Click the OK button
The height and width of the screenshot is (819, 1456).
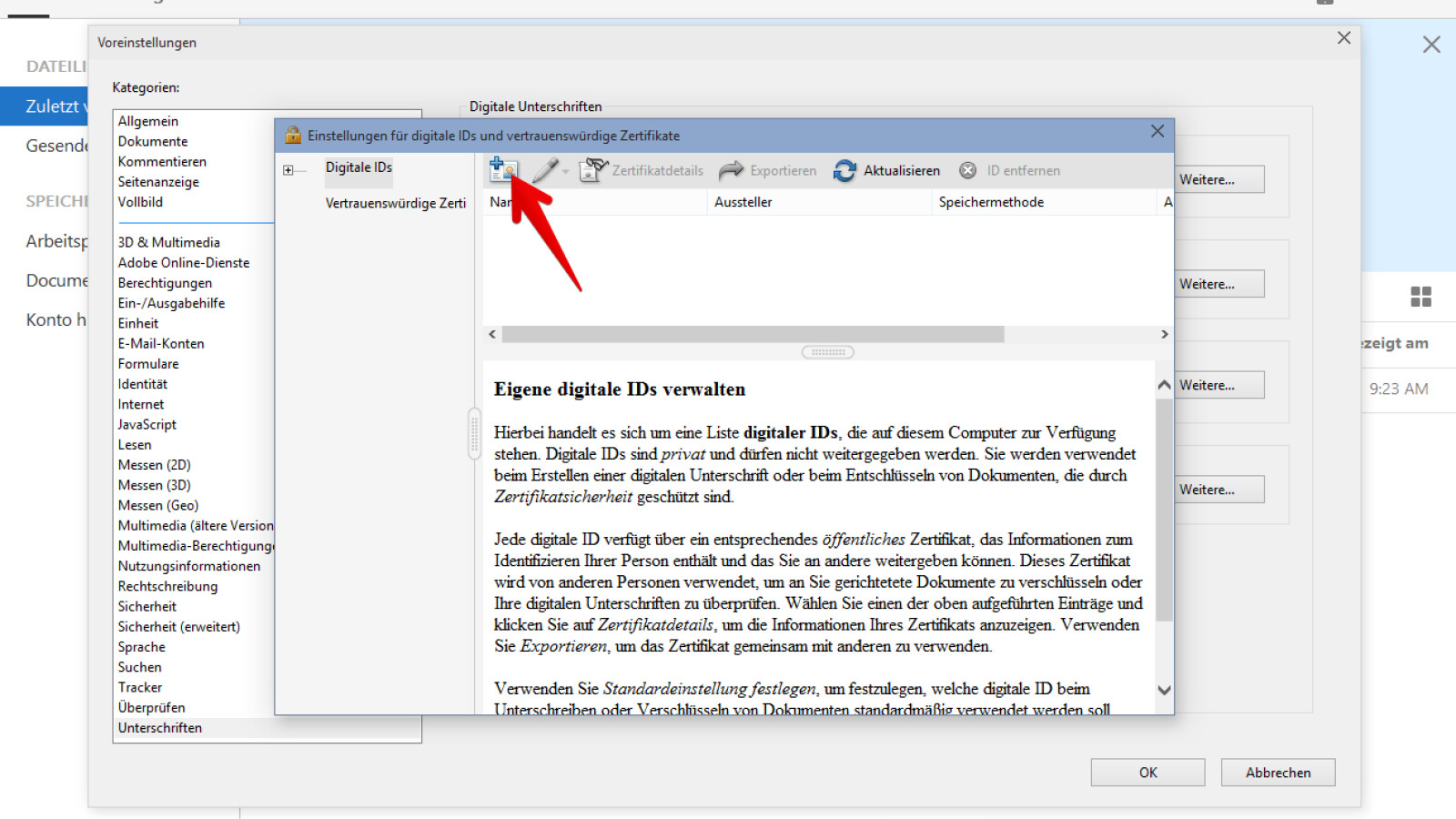pos(1148,772)
